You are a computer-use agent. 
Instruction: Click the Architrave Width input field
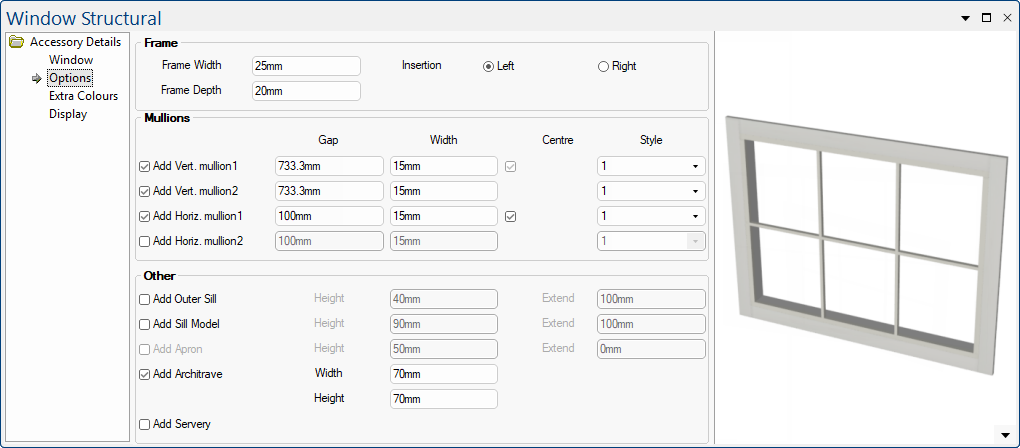[x=443, y=374]
